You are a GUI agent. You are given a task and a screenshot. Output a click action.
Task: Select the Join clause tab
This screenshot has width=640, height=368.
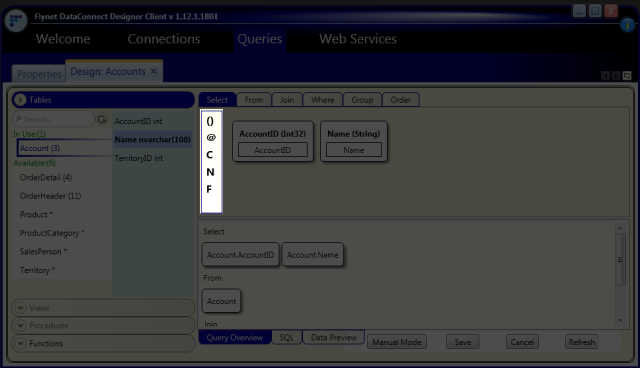[x=287, y=100]
